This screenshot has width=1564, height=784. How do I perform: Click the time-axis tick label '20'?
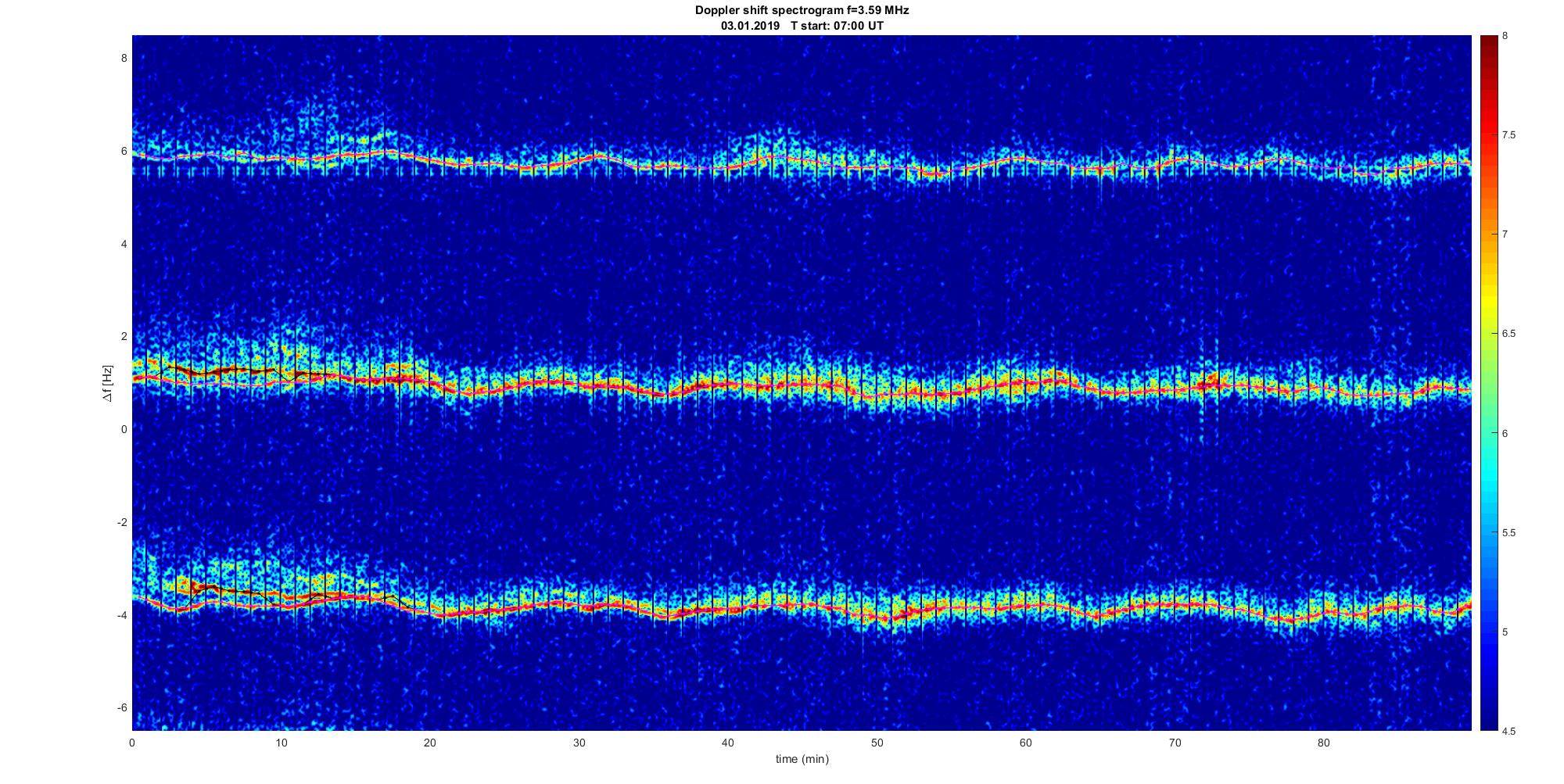point(430,743)
